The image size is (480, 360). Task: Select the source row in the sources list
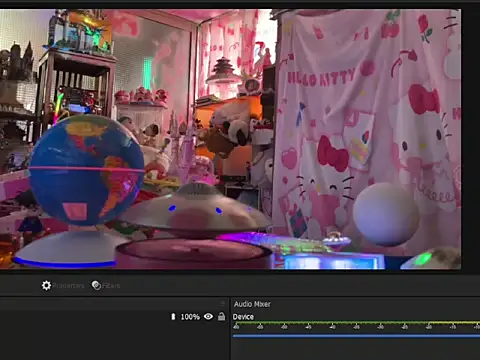click(x=113, y=317)
